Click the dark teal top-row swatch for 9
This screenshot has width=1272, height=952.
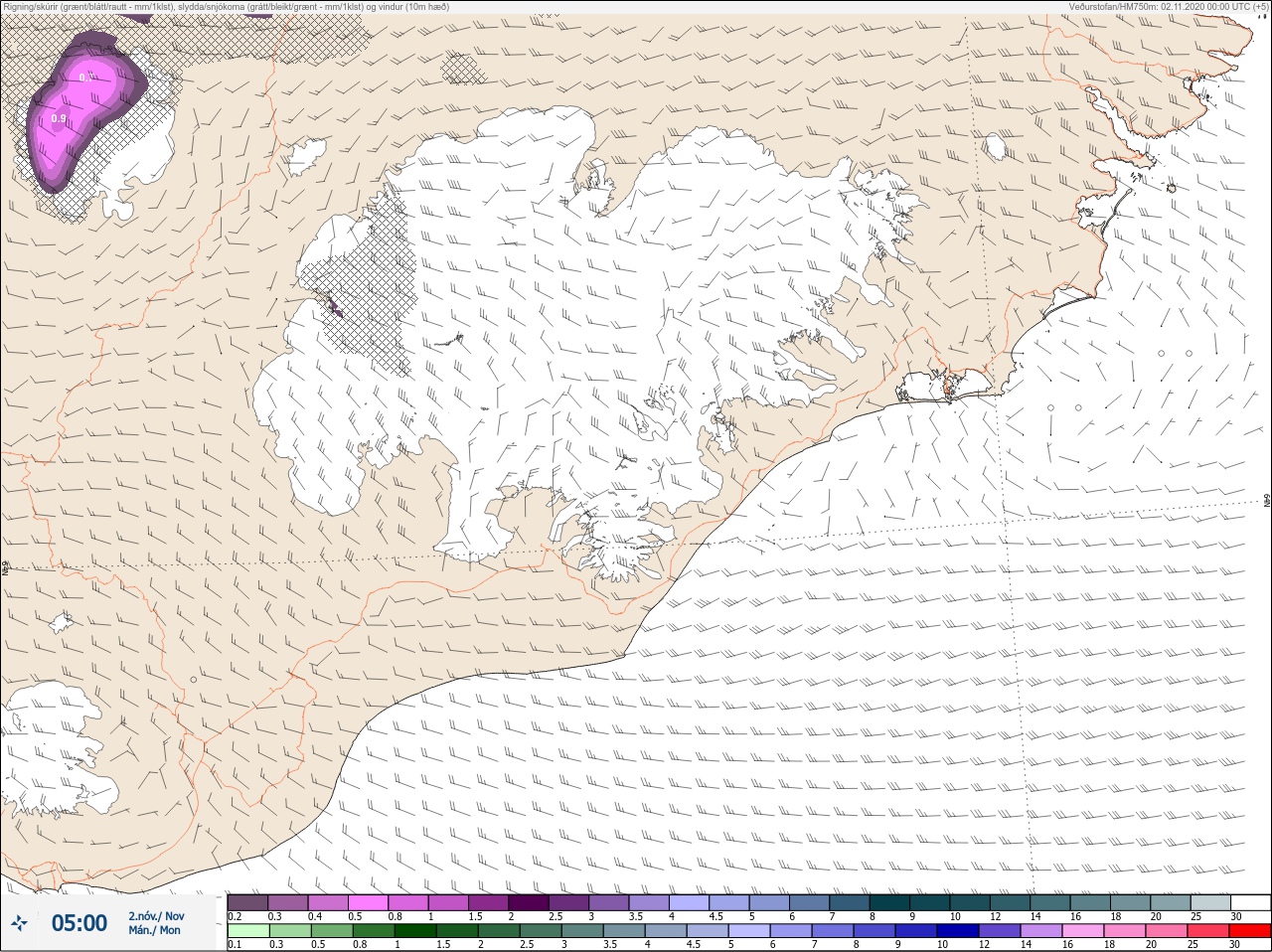point(930,902)
